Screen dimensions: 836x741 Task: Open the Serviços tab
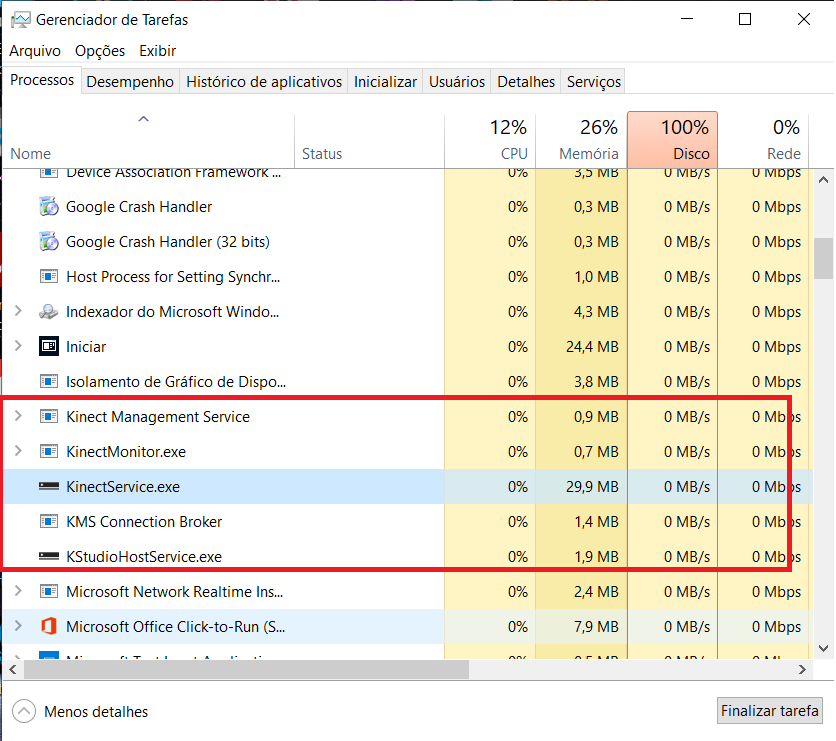coord(594,82)
